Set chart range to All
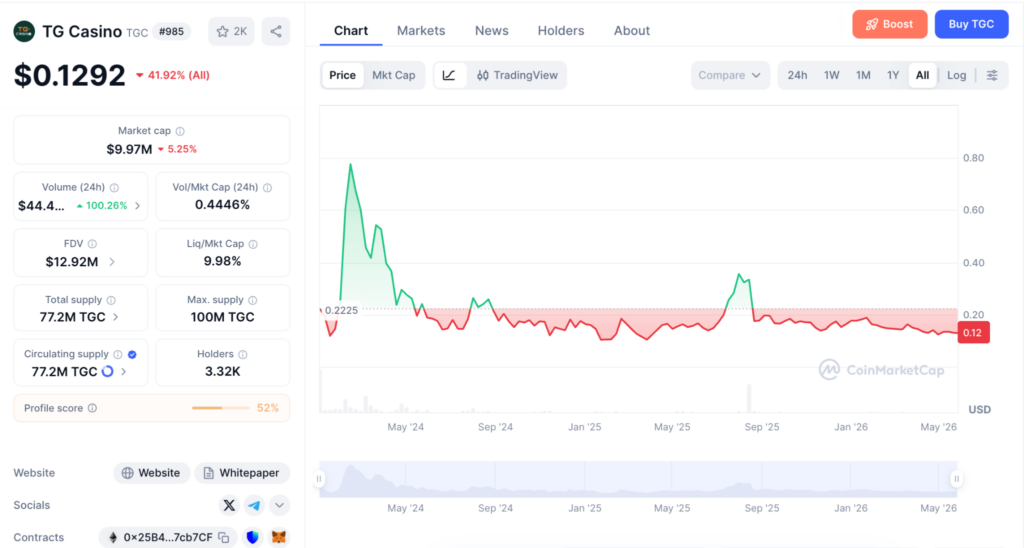This screenshot has height=548, width=1024. (x=922, y=75)
